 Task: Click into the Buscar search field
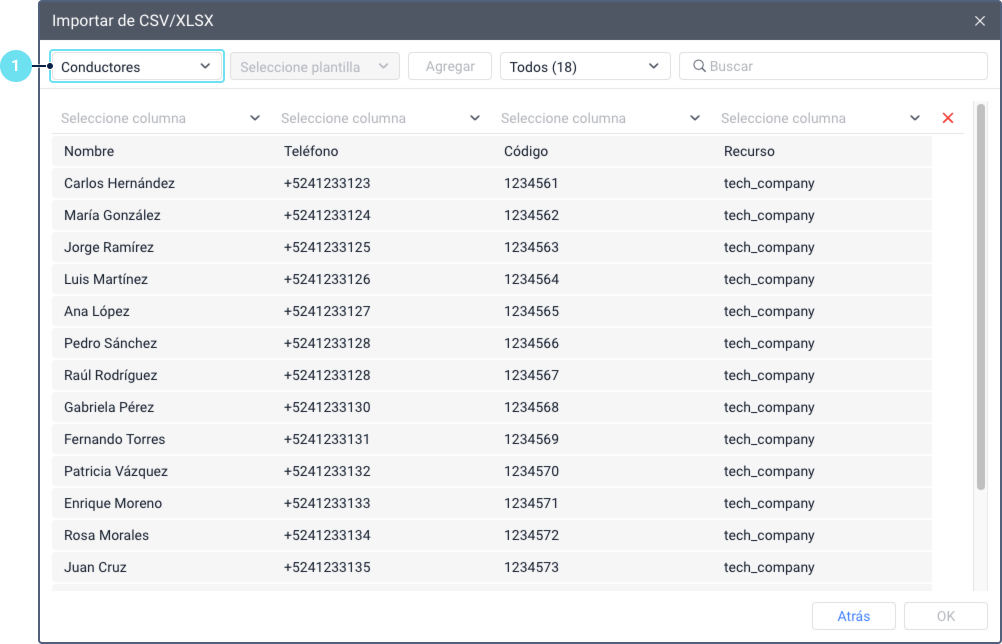pyautogui.click(x=840, y=66)
